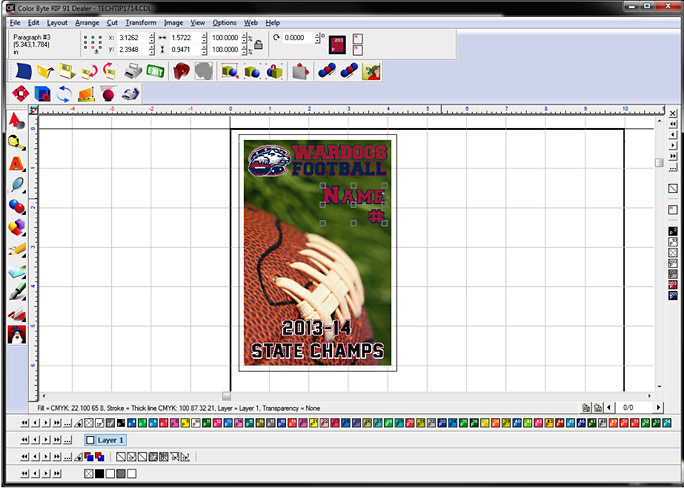Click the first green swatch in palette
Viewport: 684px width, 488px height.
point(142,423)
